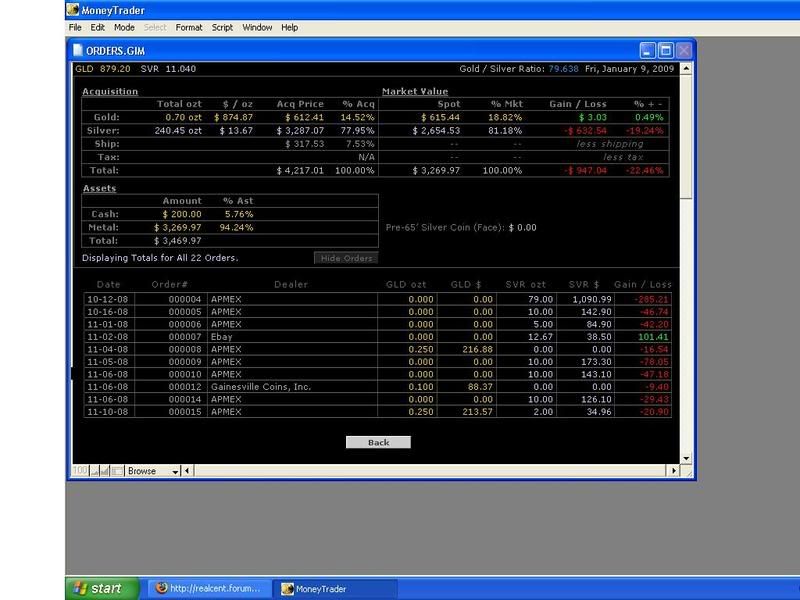Viewport: 800px width, 600px height.
Task: Click the Hide Orders button
Action: 346,258
